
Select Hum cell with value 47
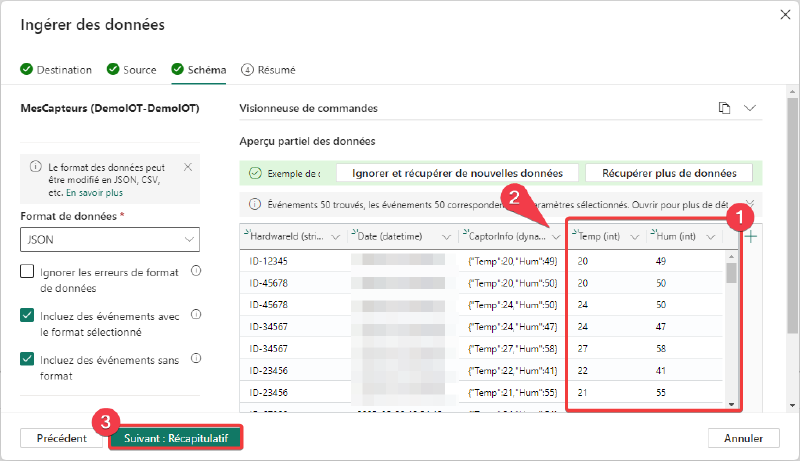tap(661, 327)
